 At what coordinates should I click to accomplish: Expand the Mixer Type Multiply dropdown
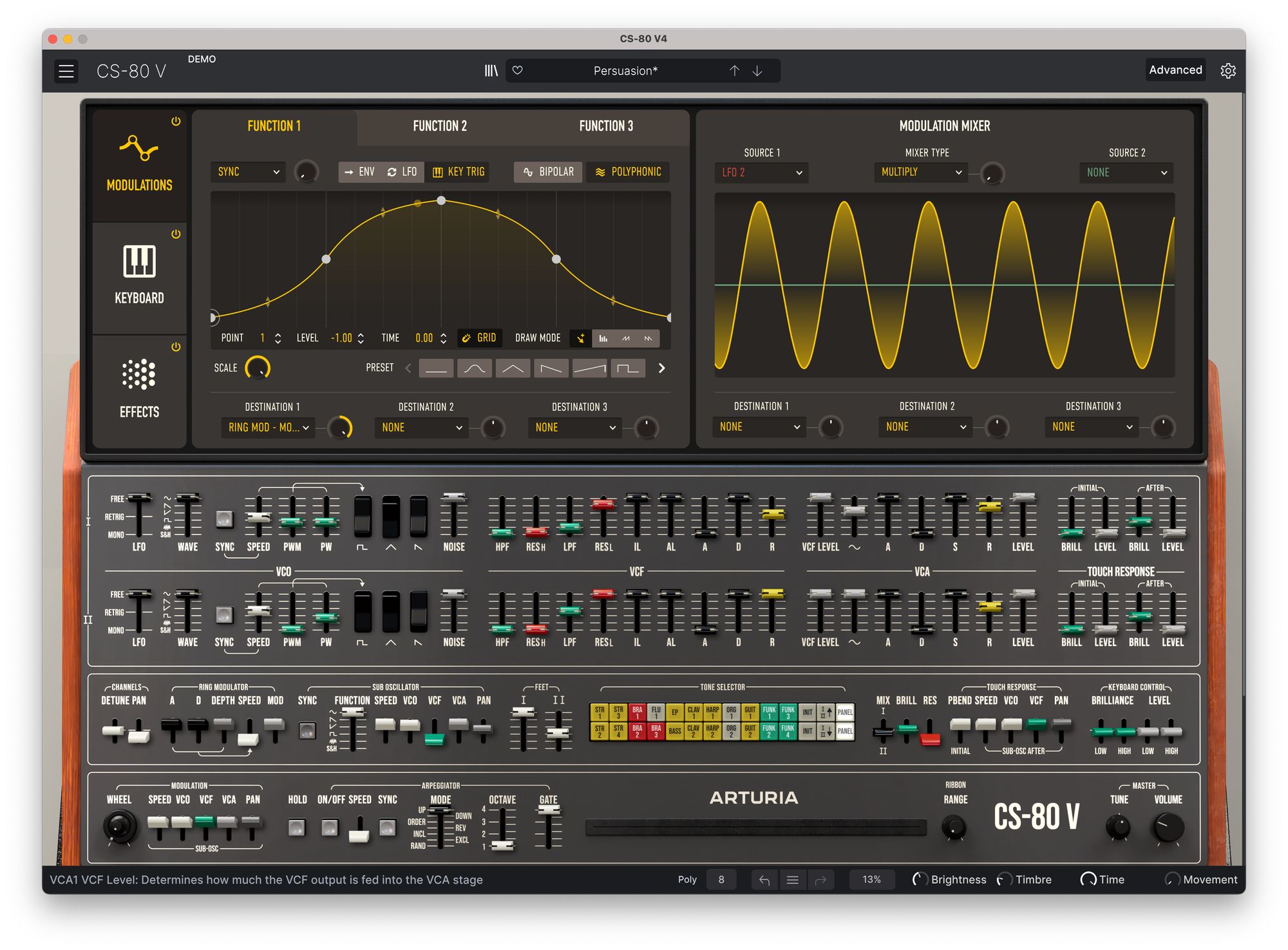[920, 172]
